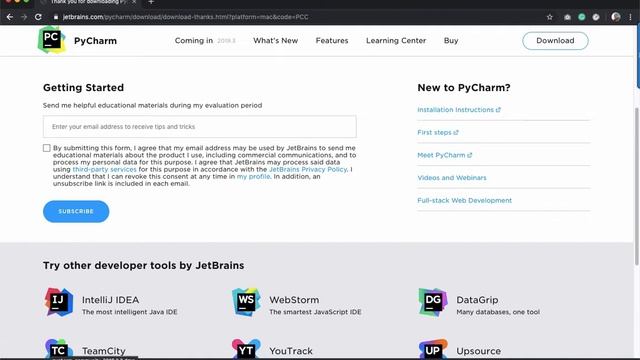The width and height of the screenshot is (640, 360).
Task: Click the grey extension icon beside the profile avatar
Action: [x=596, y=17]
